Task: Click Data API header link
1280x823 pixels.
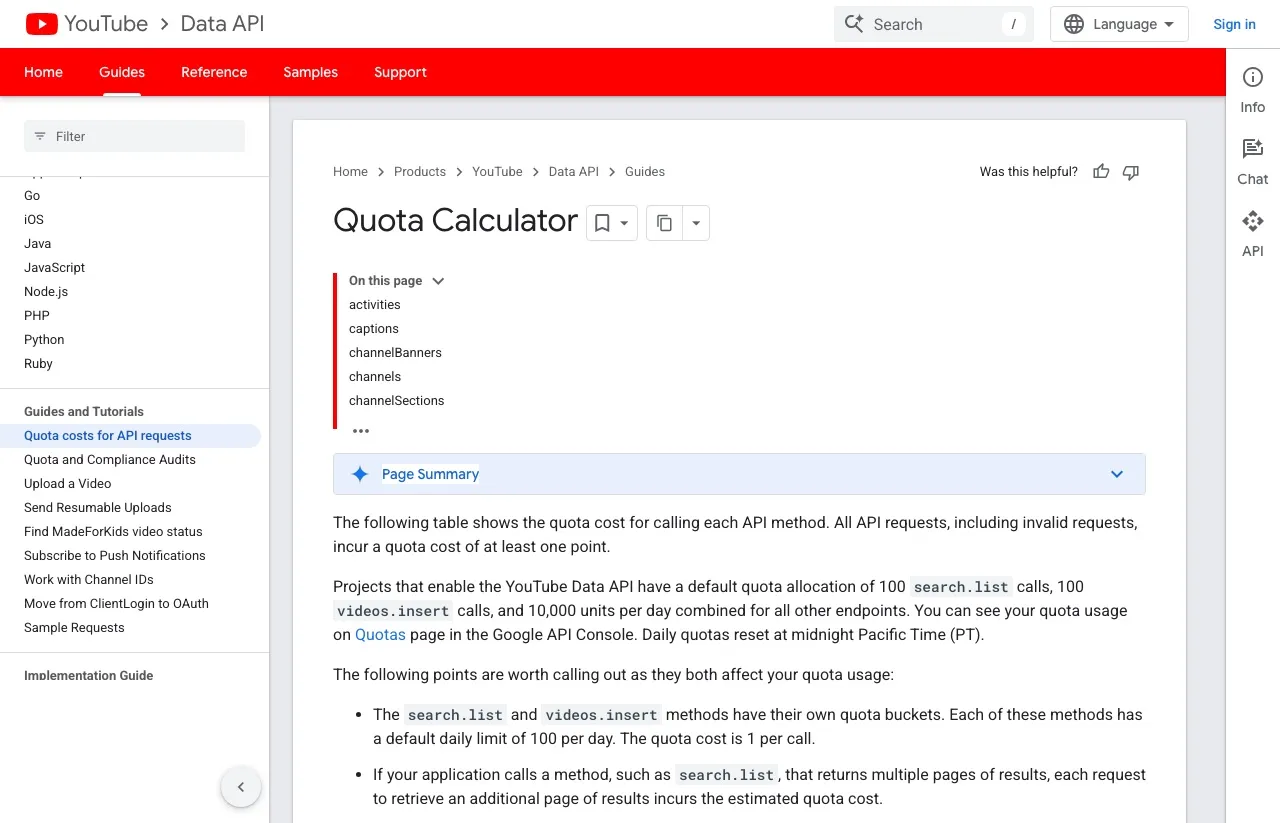Action: point(222,24)
